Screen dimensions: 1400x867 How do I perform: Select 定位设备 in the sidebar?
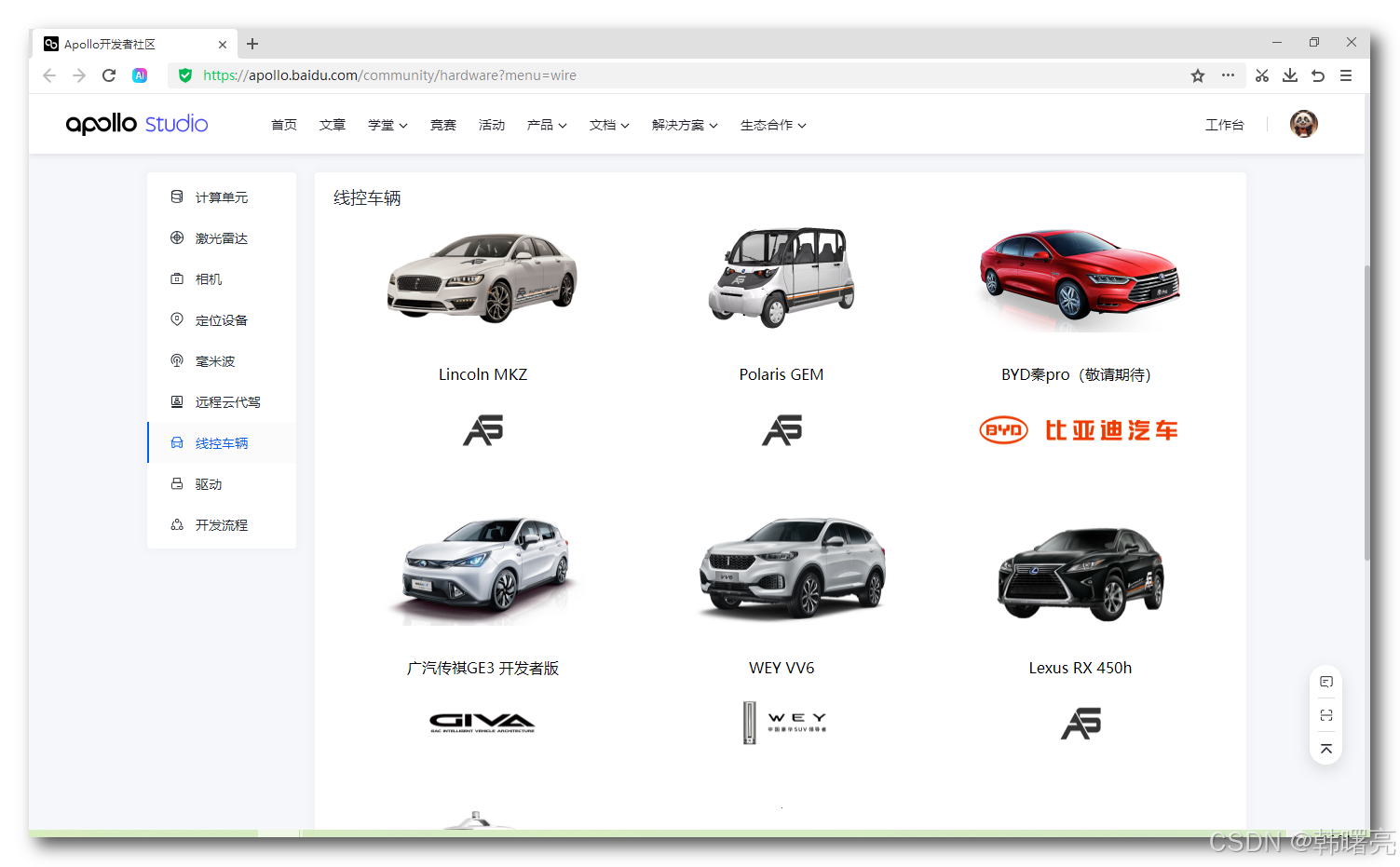pos(222,320)
